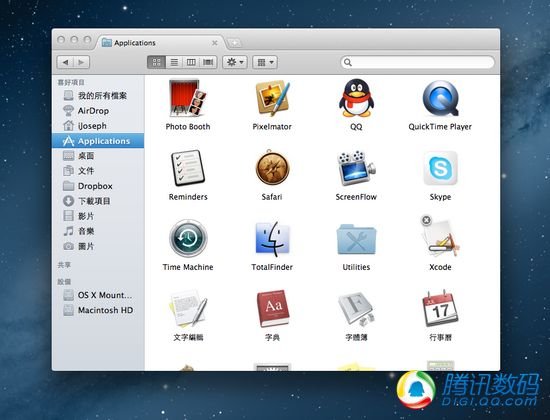The height and width of the screenshot is (420, 550).
Task: Open 影片 Movies in the sidebar
Action: (98, 216)
